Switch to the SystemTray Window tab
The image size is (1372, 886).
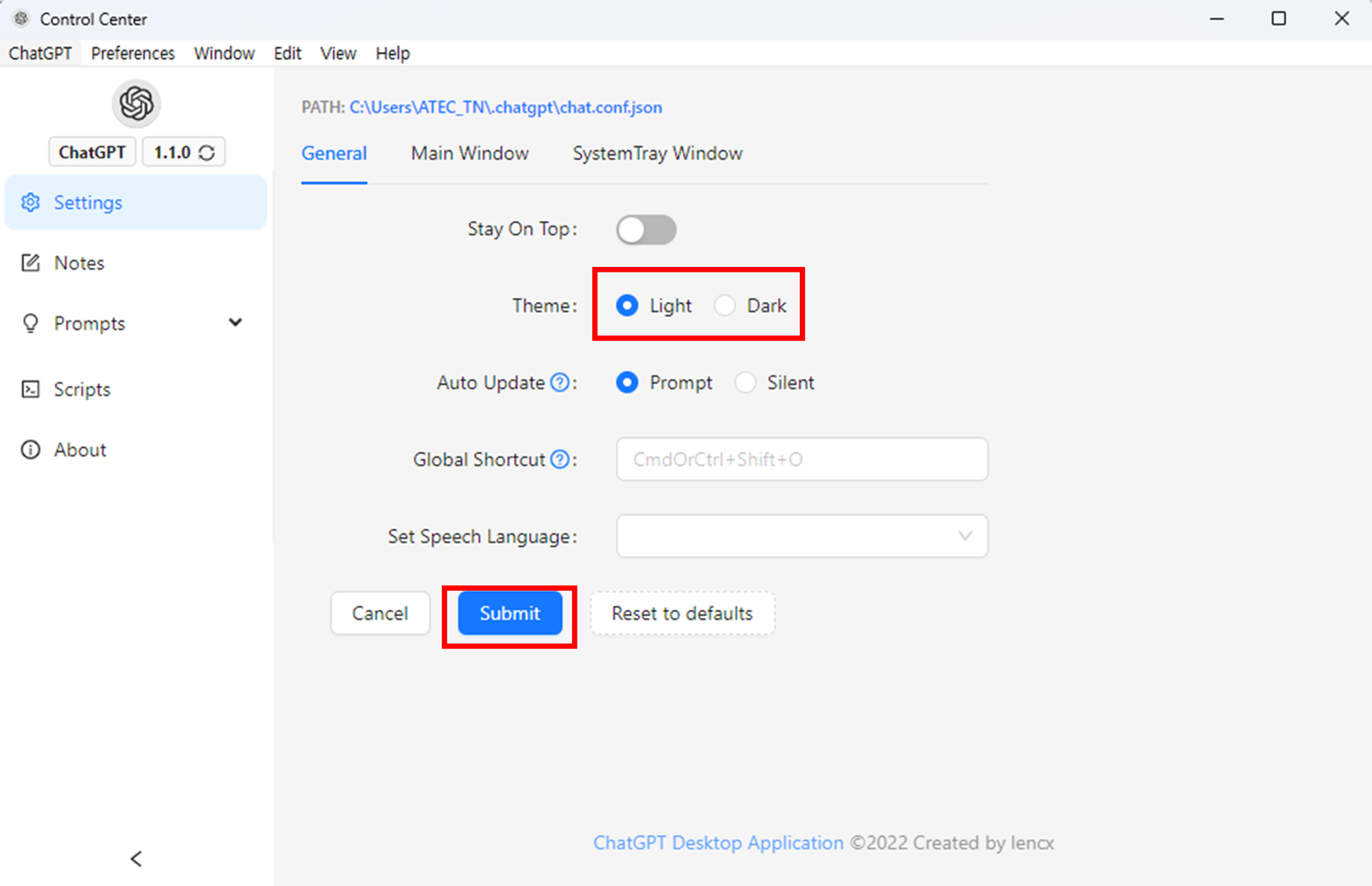pos(657,153)
